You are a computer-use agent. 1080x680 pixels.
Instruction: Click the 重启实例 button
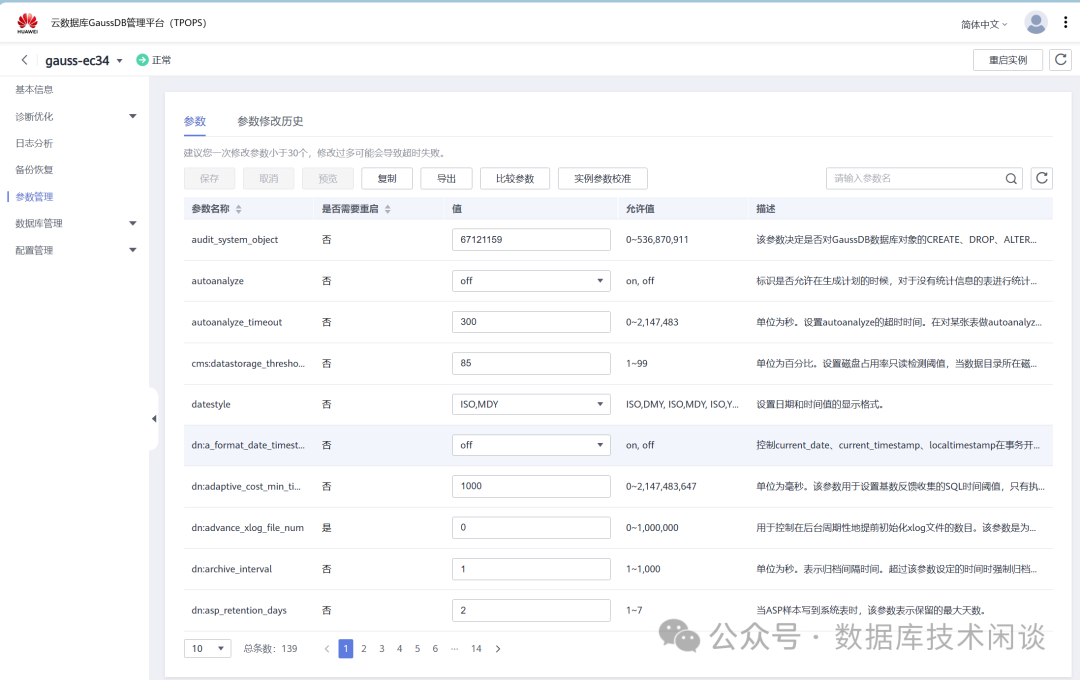coord(1008,60)
